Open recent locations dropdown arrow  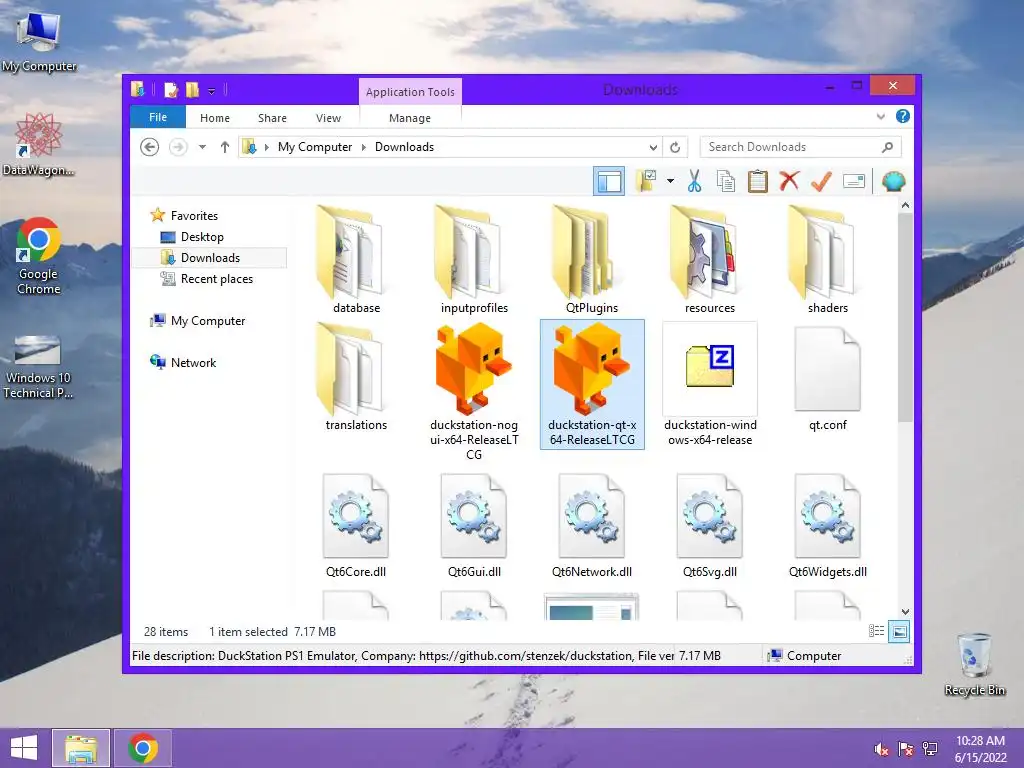[202, 147]
